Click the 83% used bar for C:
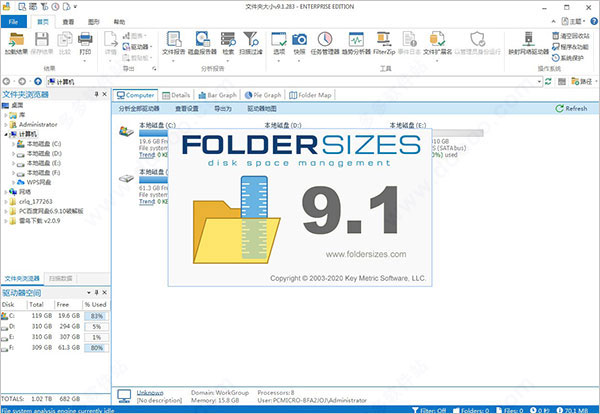Image resolution: width=600 pixels, height=414 pixels. click(96, 316)
